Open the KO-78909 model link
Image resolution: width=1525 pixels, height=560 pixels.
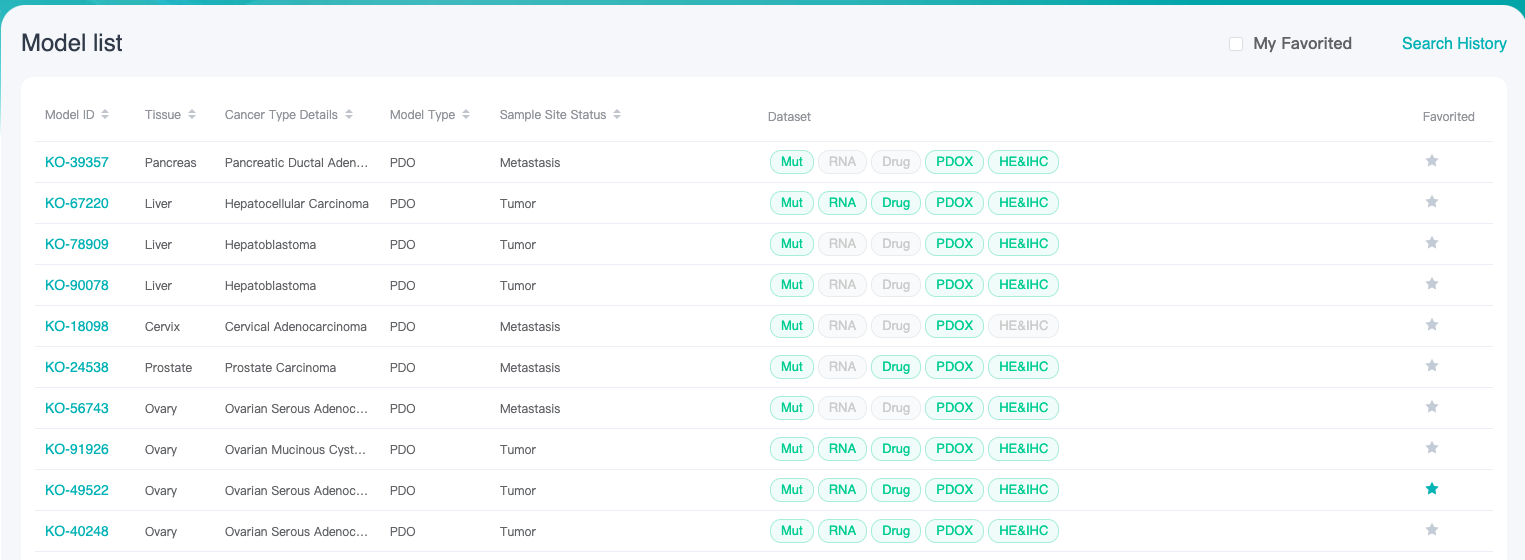click(x=77, y=244)
